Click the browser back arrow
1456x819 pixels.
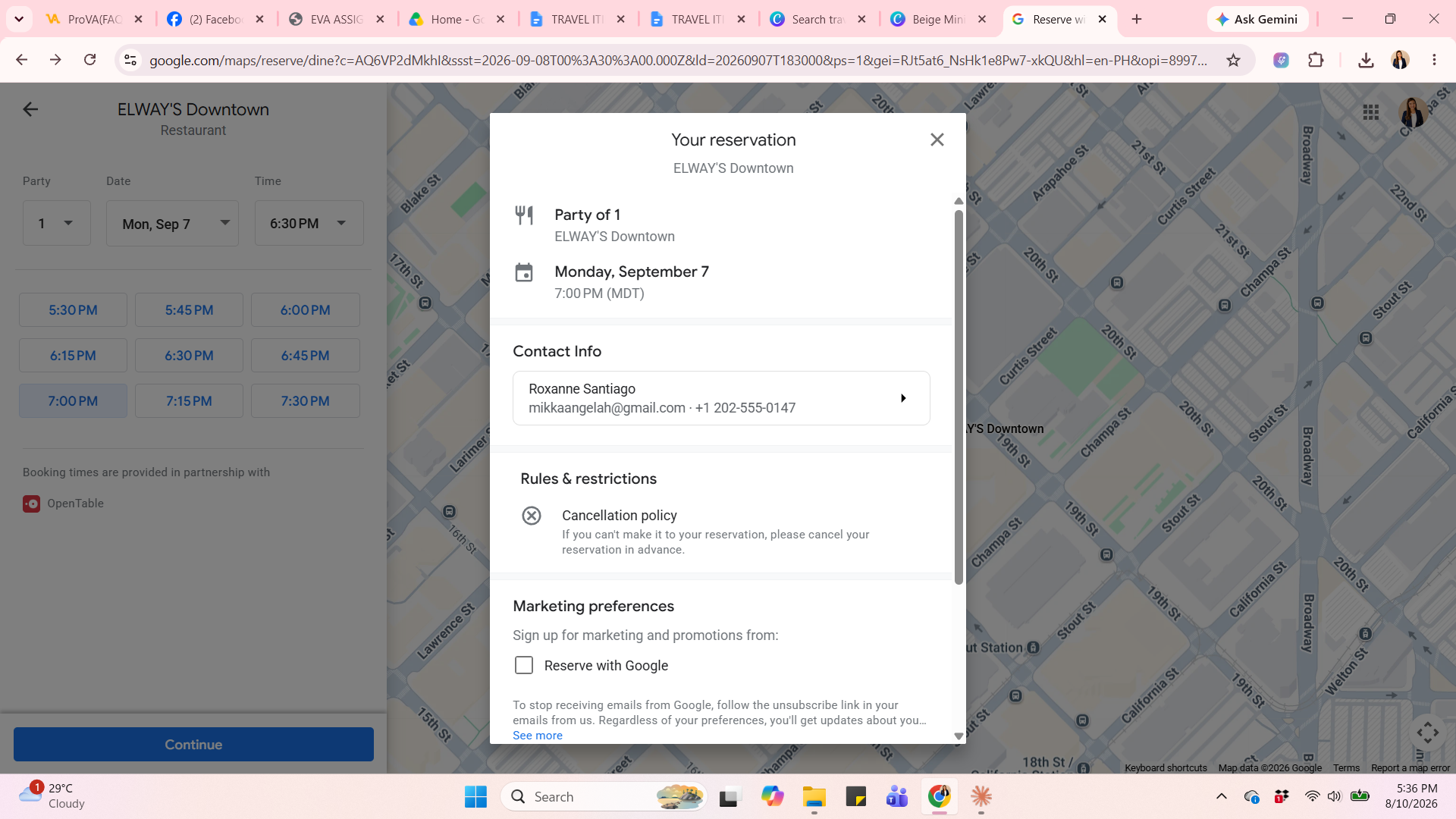click(21, 60)
